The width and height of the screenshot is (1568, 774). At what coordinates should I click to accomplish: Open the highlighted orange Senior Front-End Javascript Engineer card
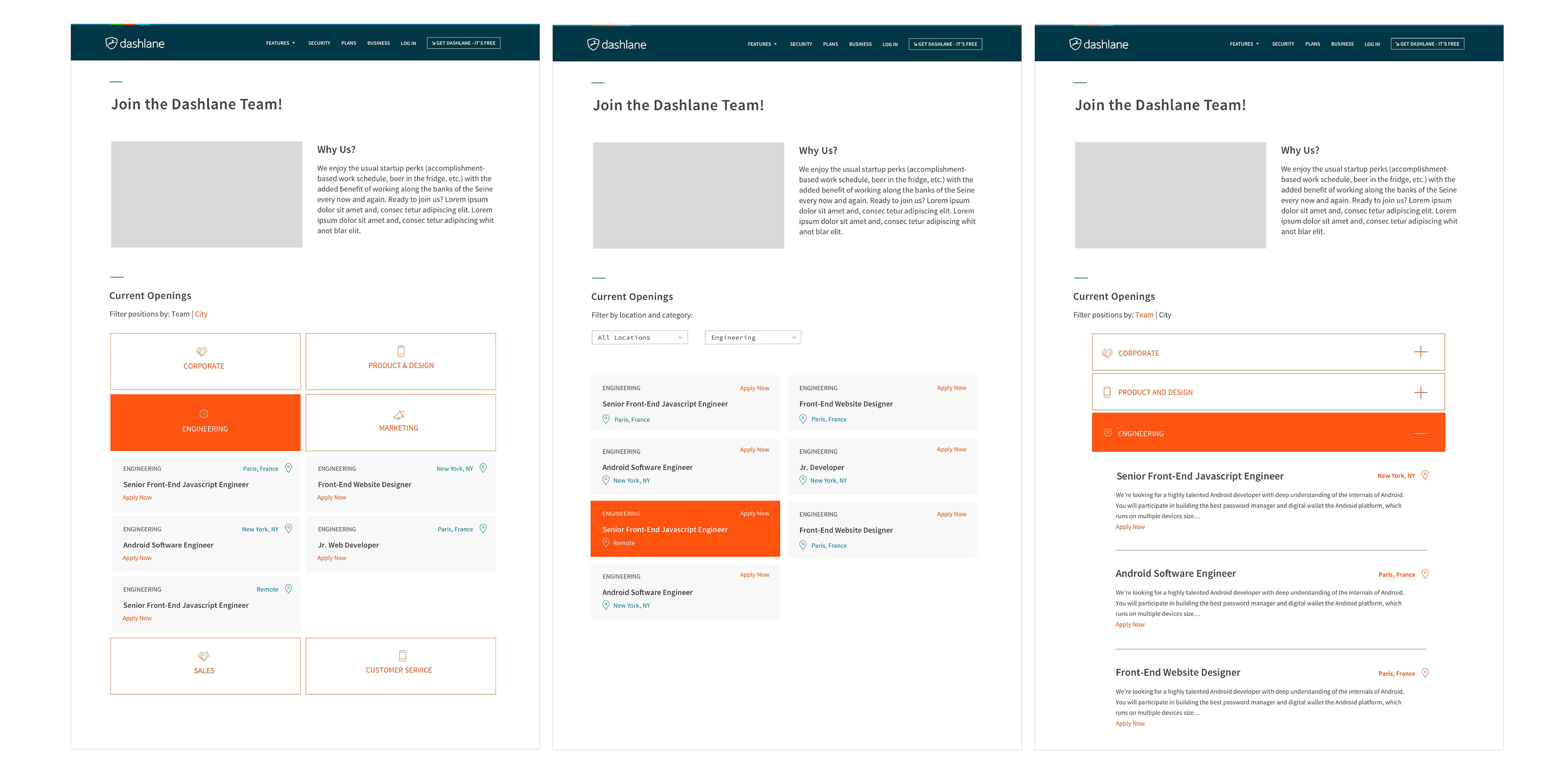coord(685,528)
